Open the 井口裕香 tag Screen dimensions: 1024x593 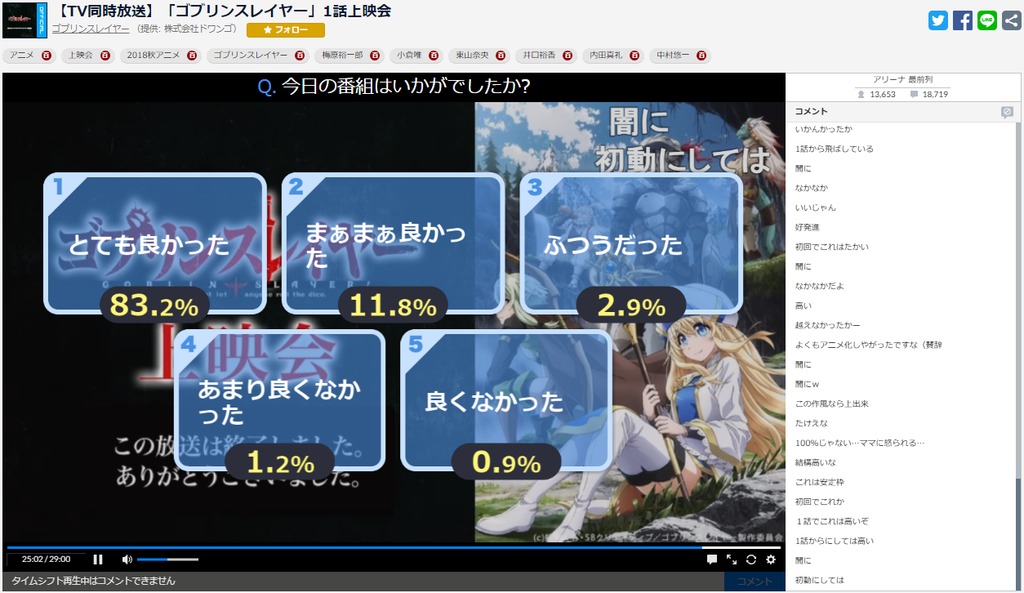[x=539, y=56]
